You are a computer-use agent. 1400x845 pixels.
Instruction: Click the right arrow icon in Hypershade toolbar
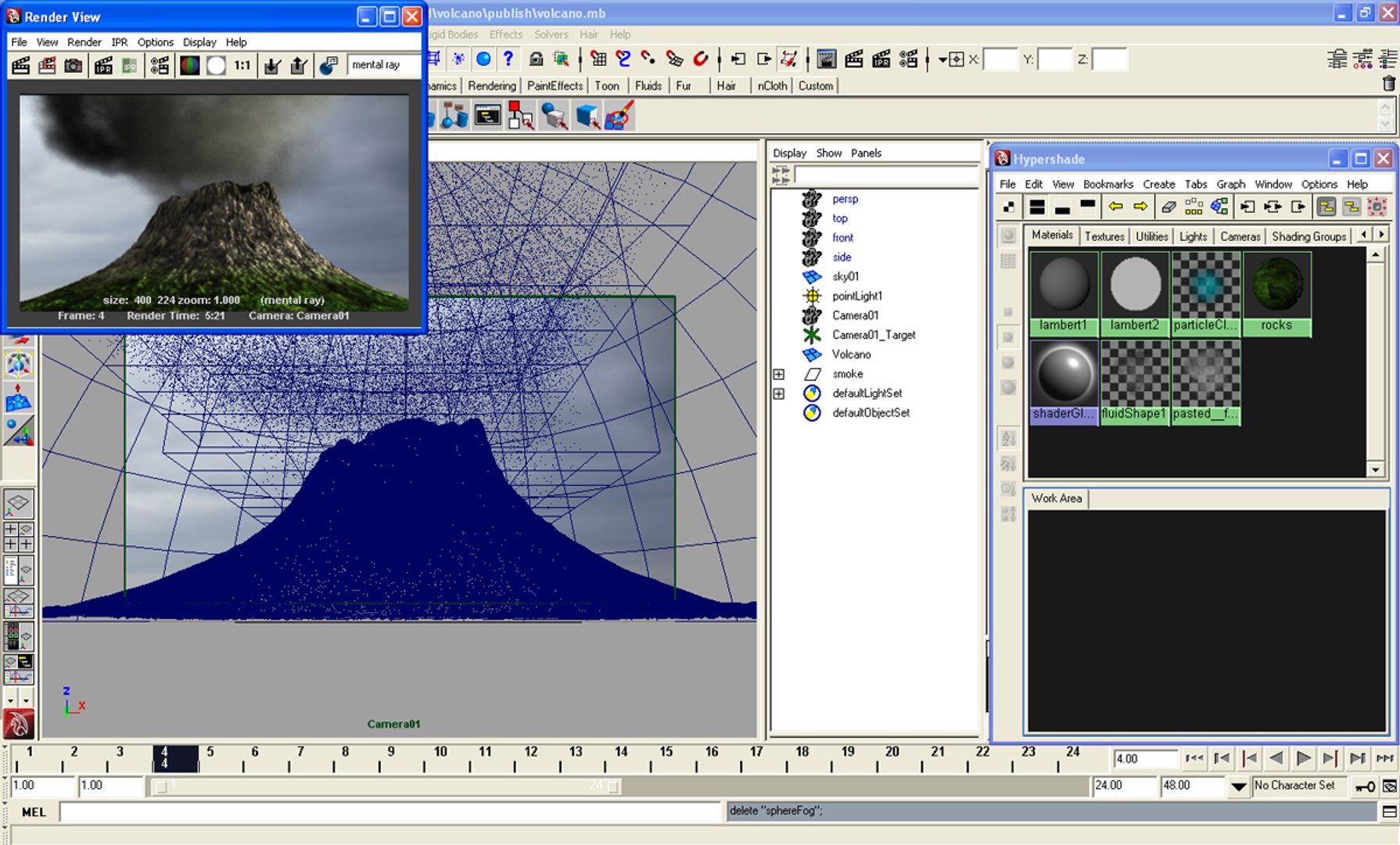point(1140,207)
